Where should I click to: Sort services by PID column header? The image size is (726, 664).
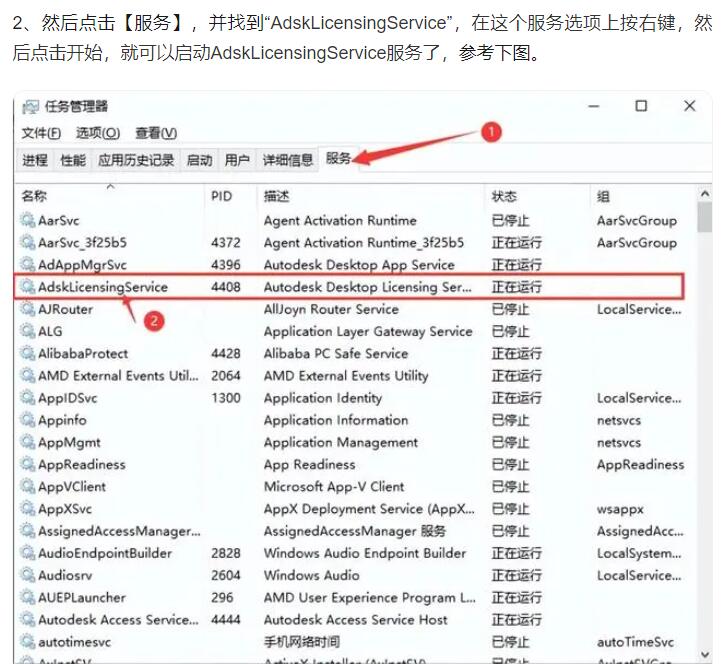(x=221, y=197)
